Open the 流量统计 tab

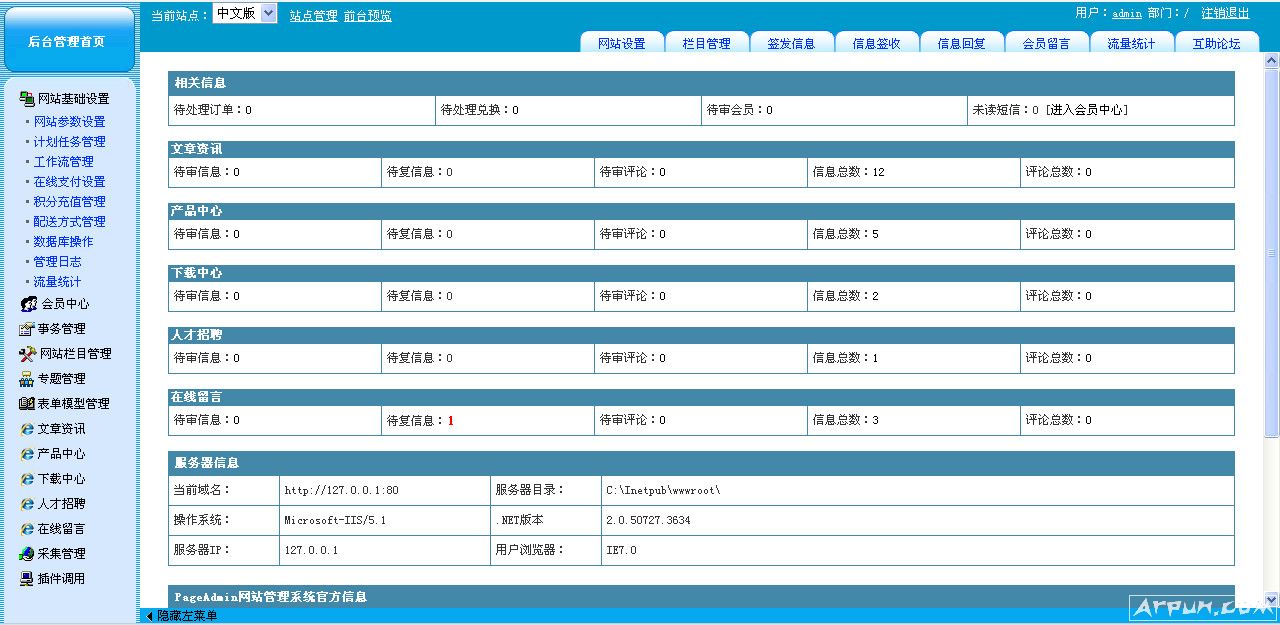tap(1131, 43)
